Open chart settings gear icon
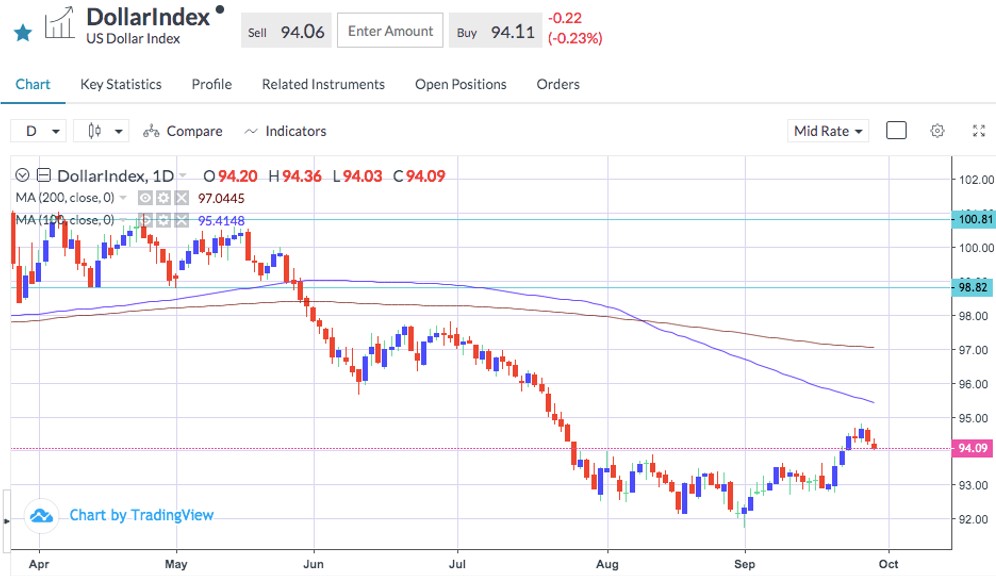This screenshot has width=996, height=576. tap(937, 131)
